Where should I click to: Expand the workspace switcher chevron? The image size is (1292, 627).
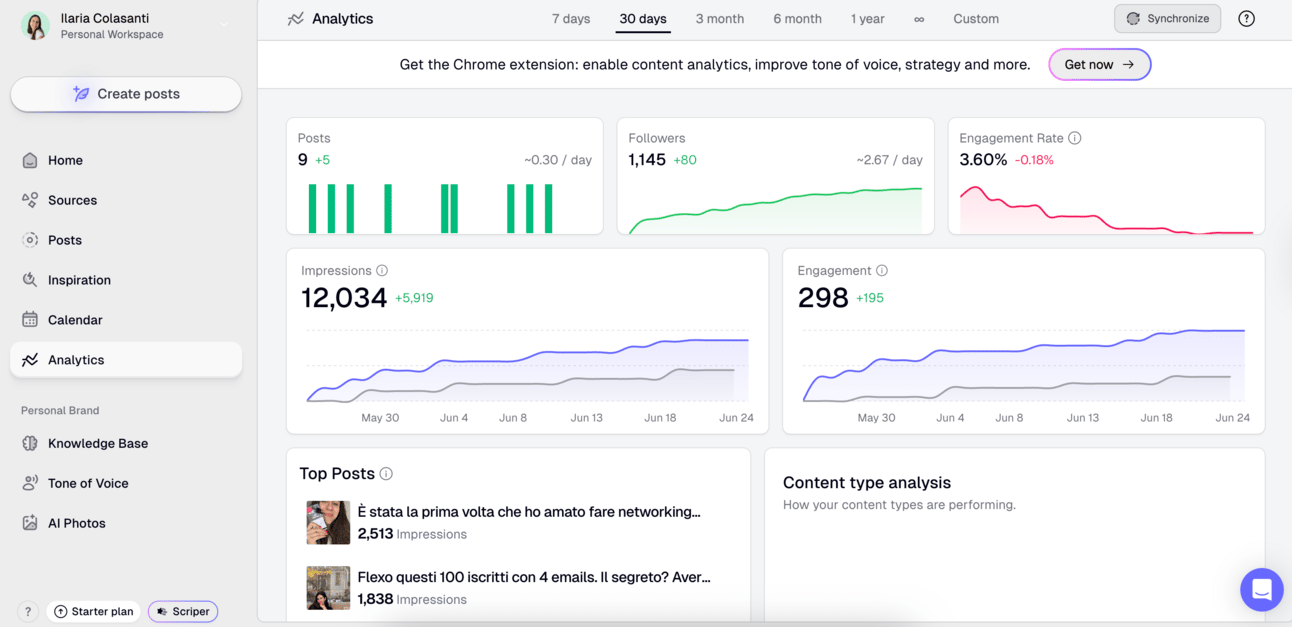pos(224,25)
